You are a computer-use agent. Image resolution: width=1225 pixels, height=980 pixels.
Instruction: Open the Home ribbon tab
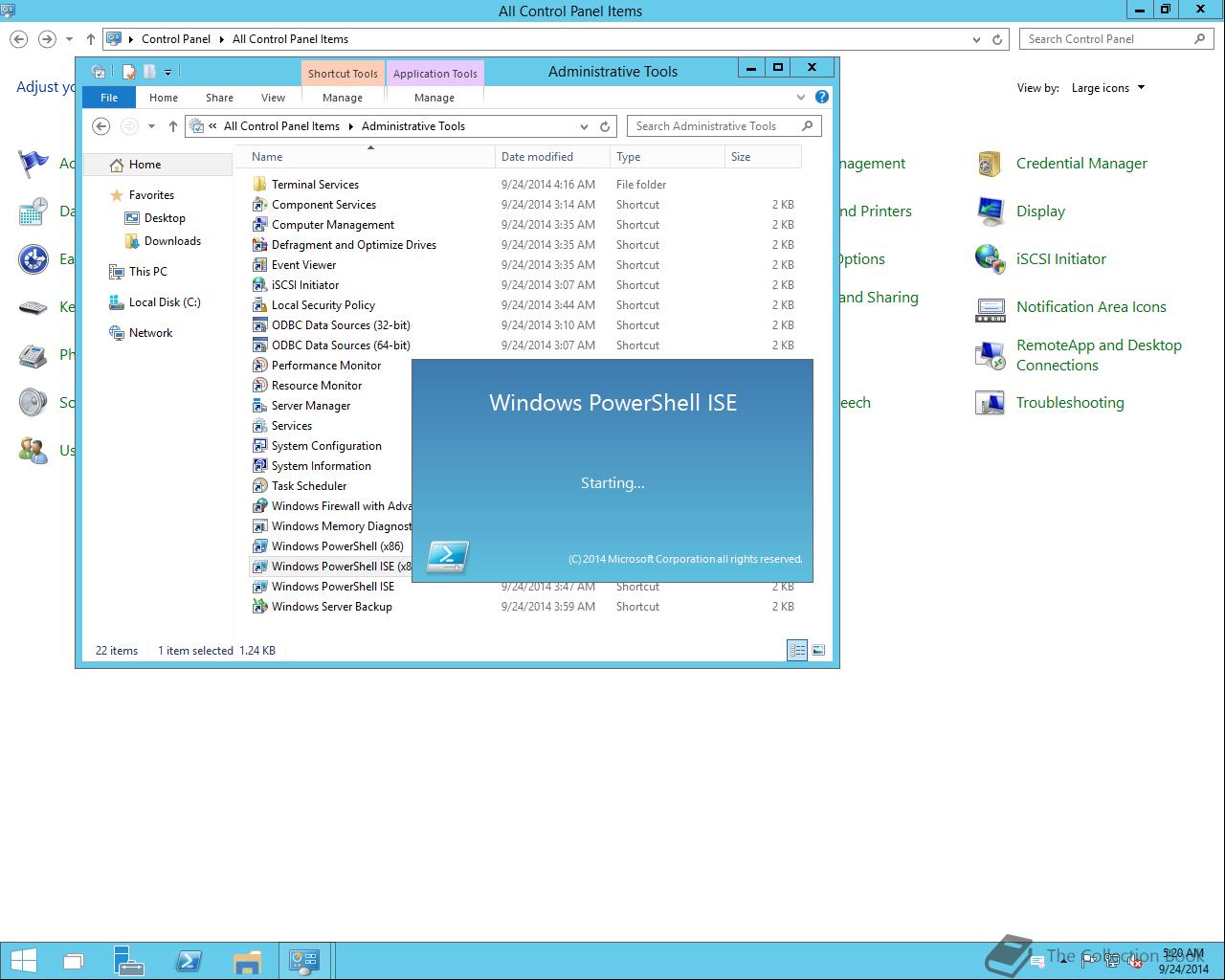(x=164, y=98)
